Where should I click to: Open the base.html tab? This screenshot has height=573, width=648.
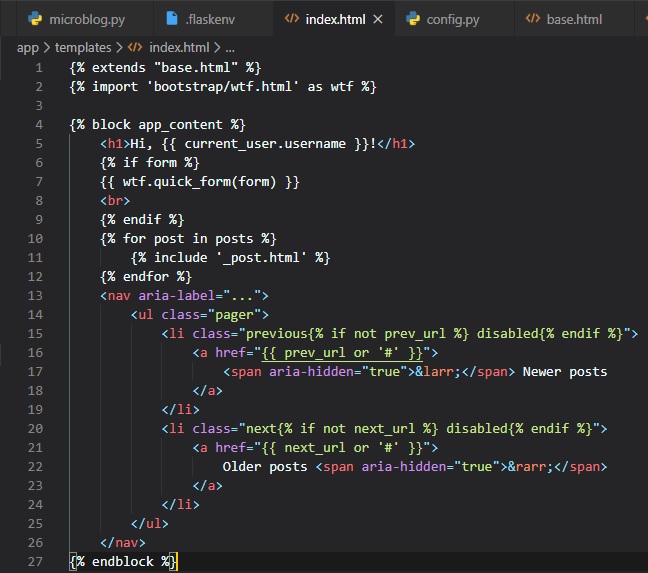click(574, 19)
